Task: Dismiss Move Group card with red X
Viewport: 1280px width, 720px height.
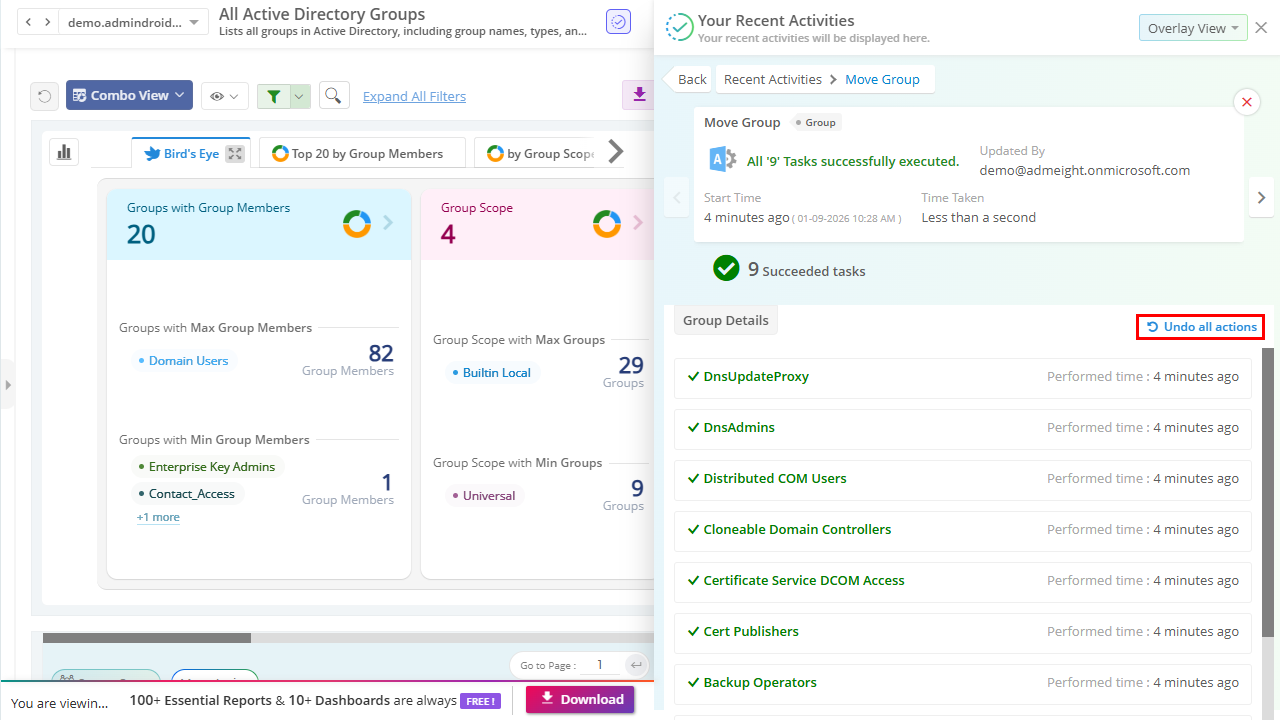Action: pos(1246,102)
